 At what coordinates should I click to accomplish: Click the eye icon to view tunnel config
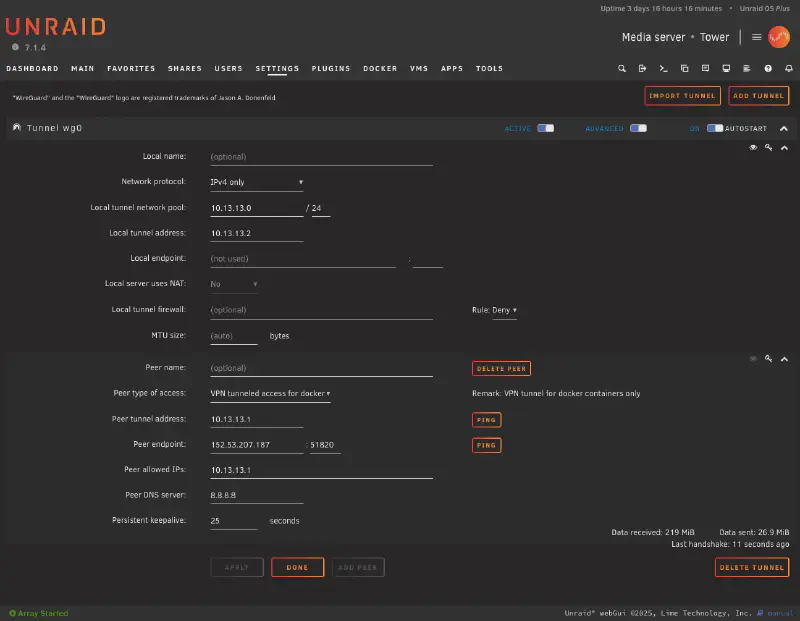point(753,148)
